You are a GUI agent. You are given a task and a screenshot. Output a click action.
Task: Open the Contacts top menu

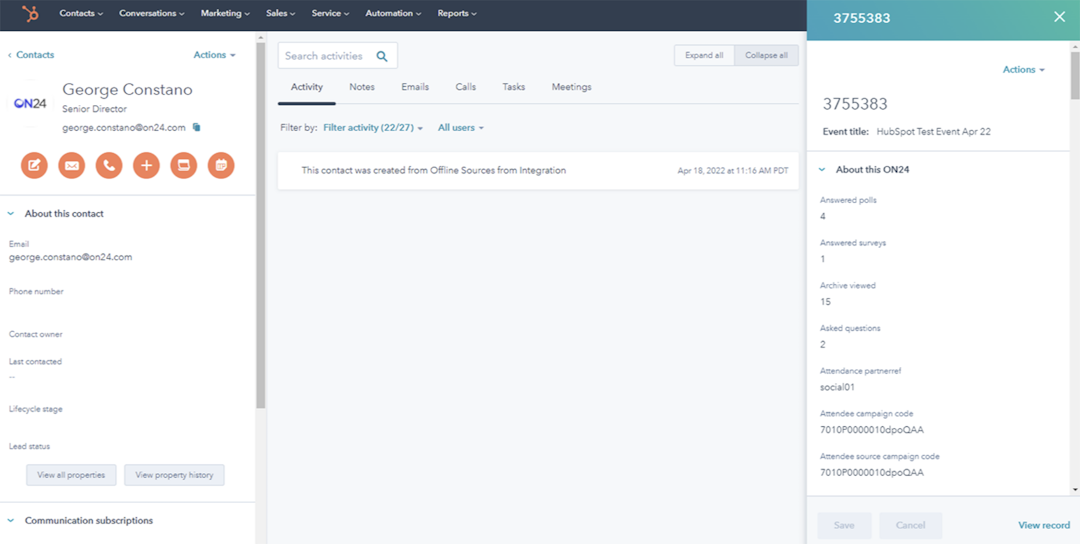[x=81, y=13]
